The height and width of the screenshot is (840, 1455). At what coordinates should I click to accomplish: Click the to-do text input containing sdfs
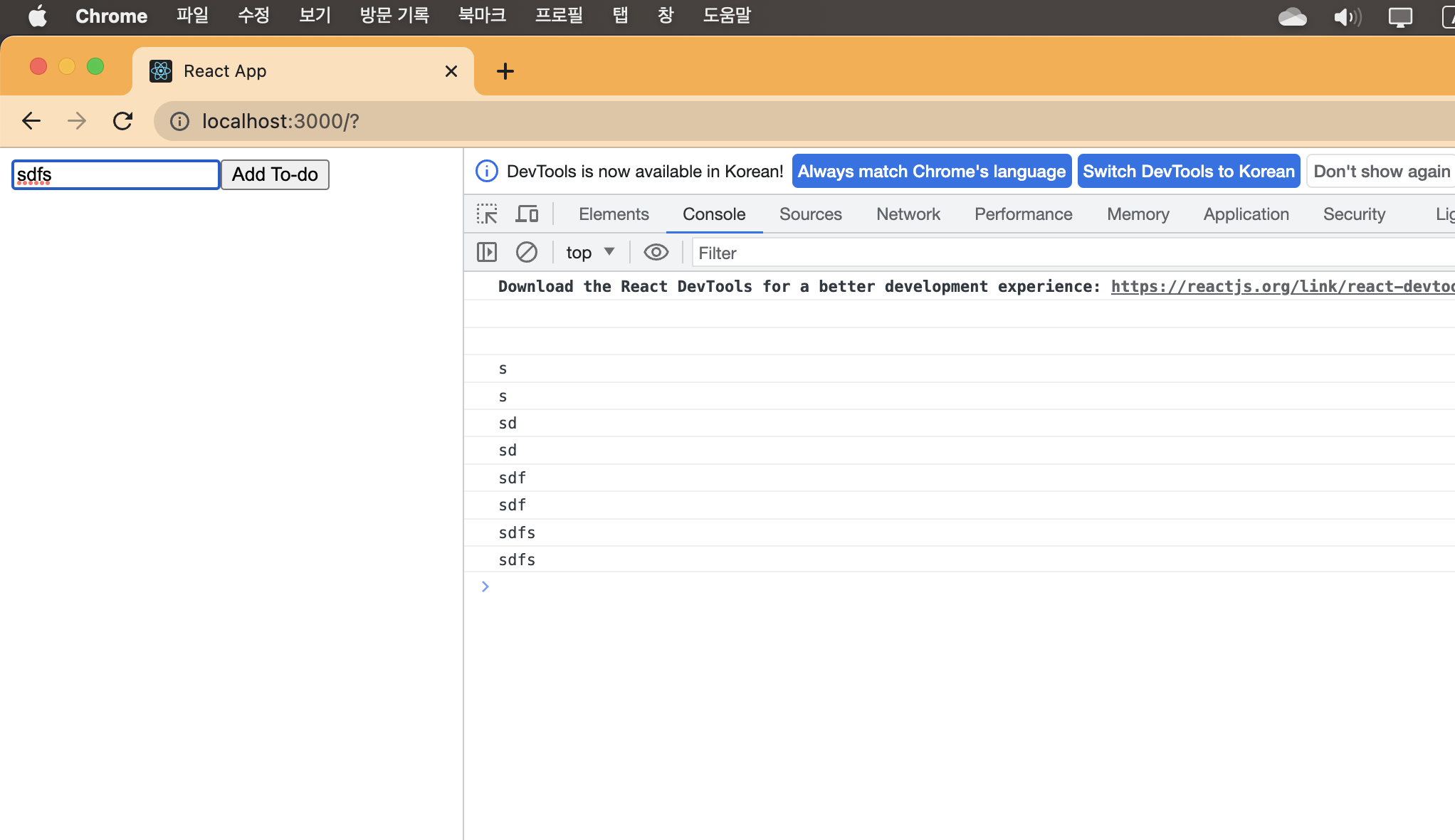[x=115, y=174]
